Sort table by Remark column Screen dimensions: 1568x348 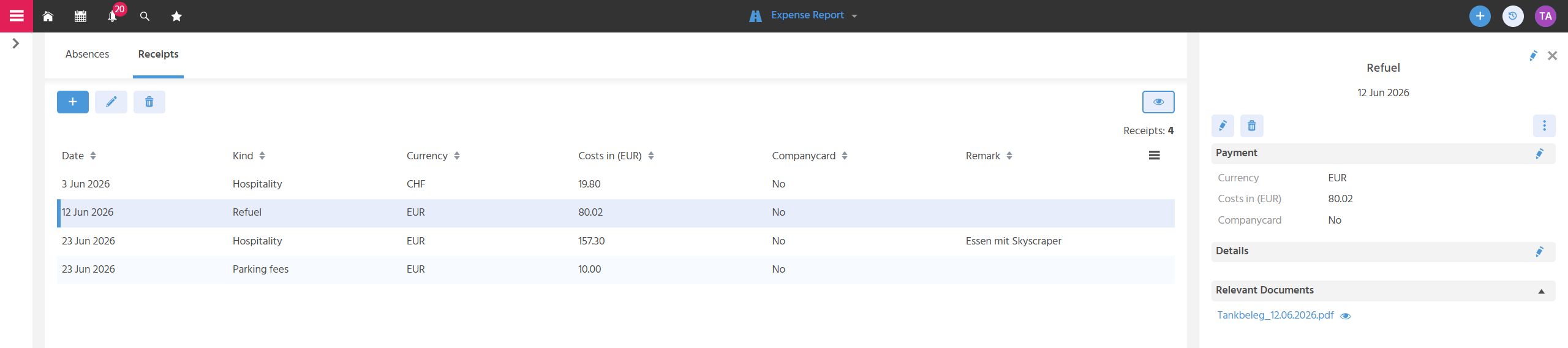989,156
